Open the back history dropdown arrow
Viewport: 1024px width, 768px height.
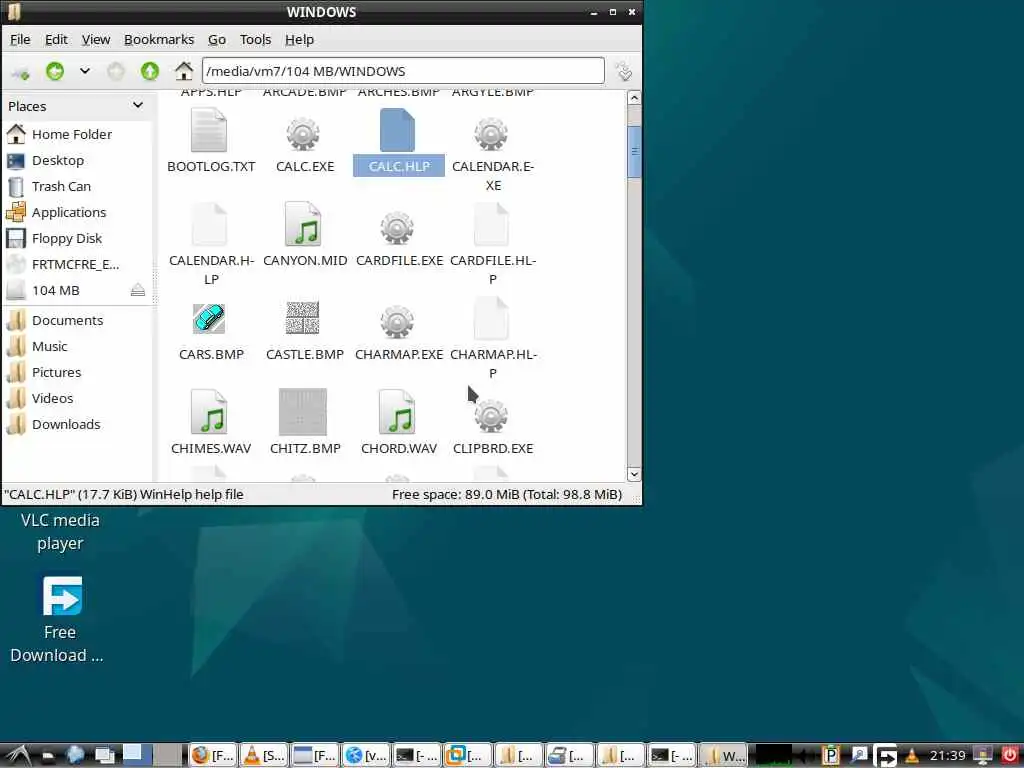point(85,71)
